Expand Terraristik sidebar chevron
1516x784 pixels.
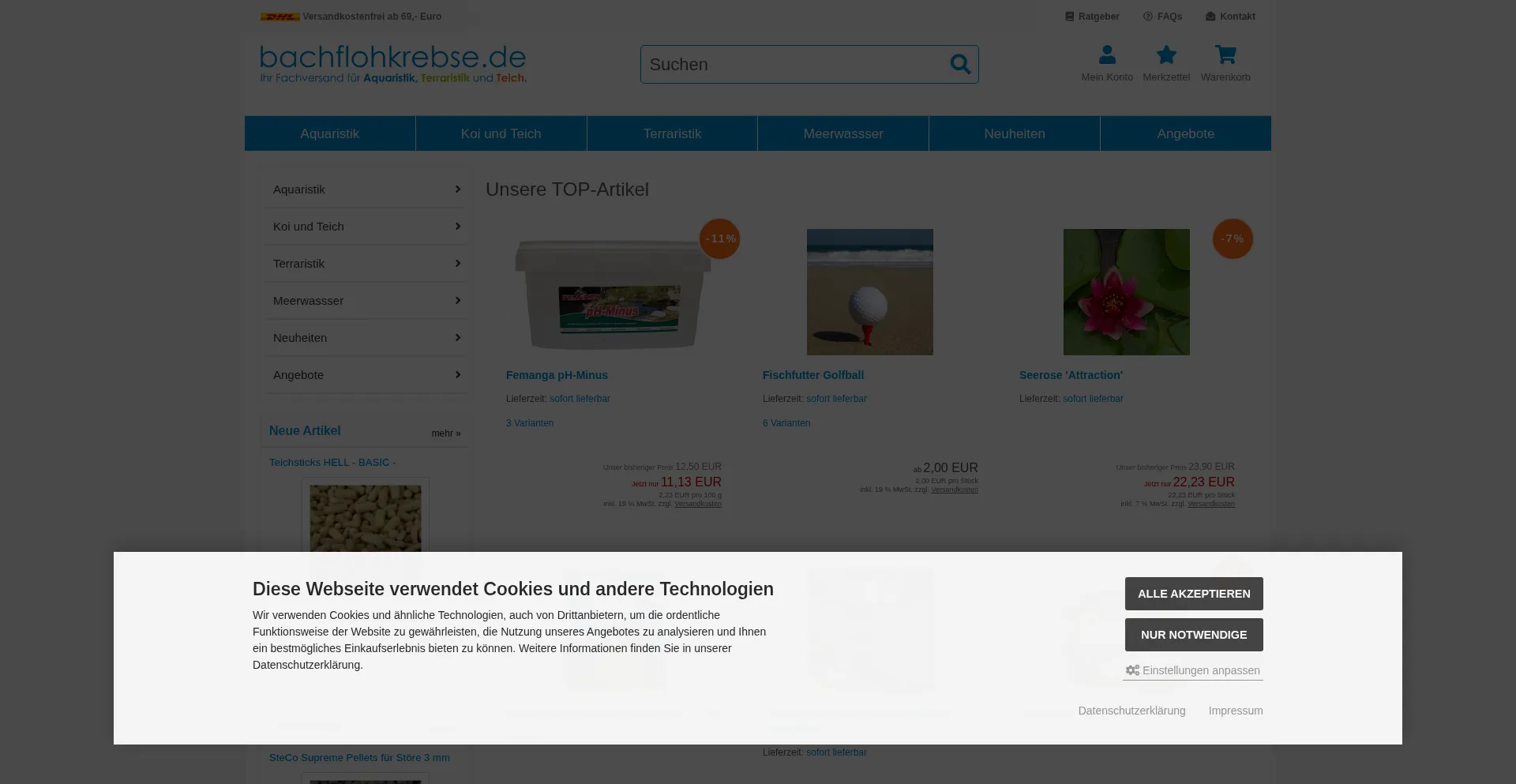[457, 263]
